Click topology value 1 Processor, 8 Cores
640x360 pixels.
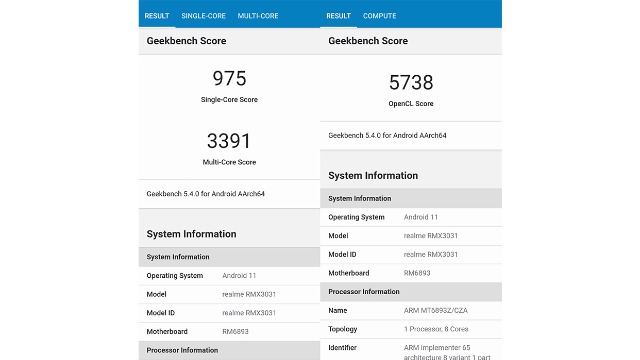[436, 329]
